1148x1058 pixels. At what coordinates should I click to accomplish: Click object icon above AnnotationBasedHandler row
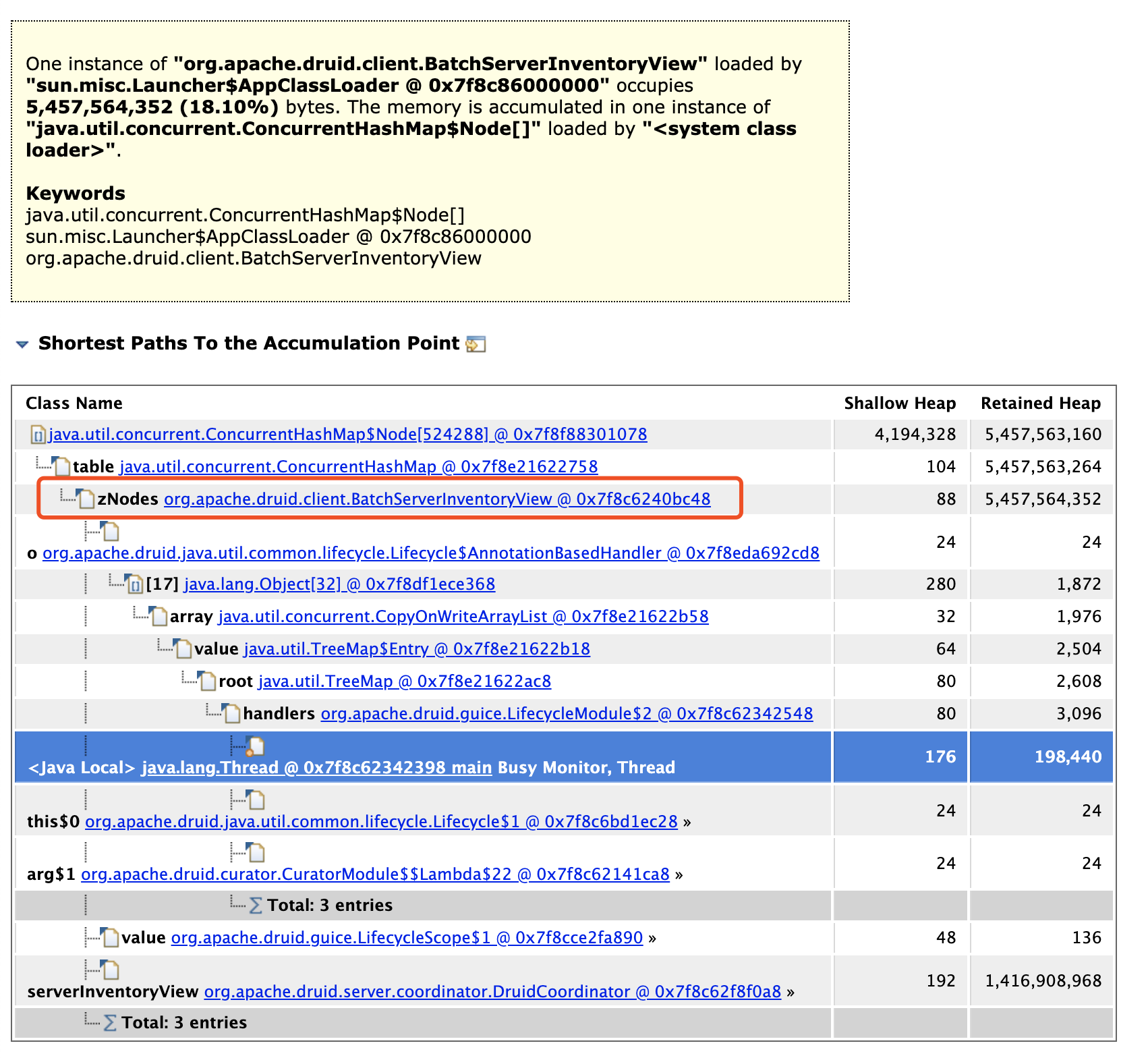point(111,531)
